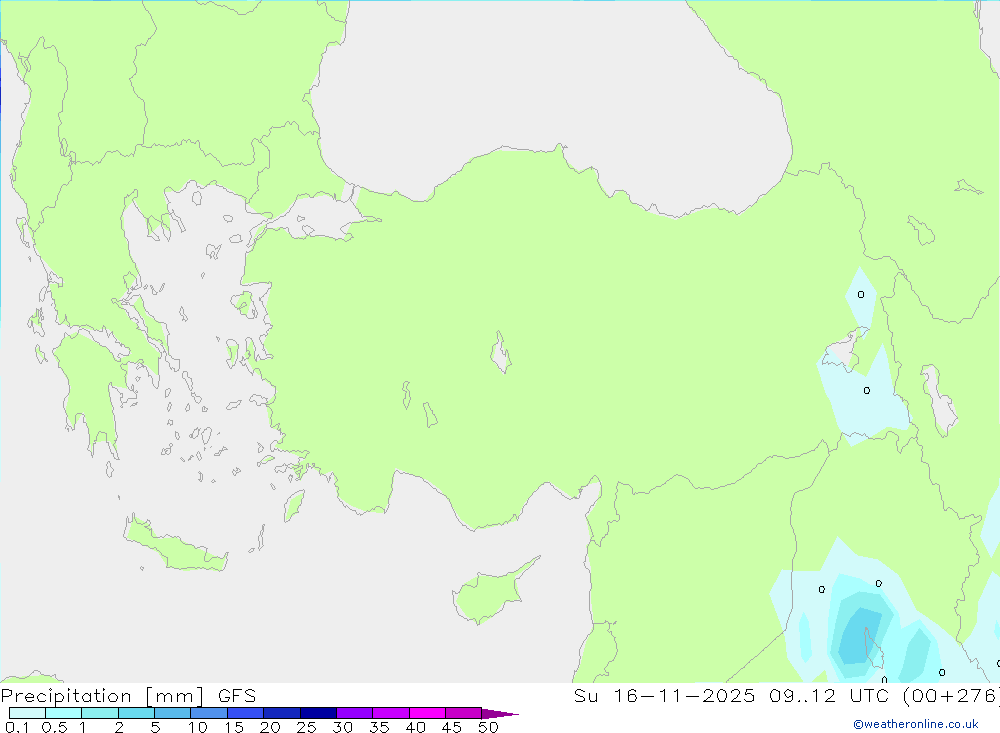The height and width of the screenshot is (733, 1000).
Task: Choose the 40–45 mm magenta legend swatch
Action: [x=427, y=713]
